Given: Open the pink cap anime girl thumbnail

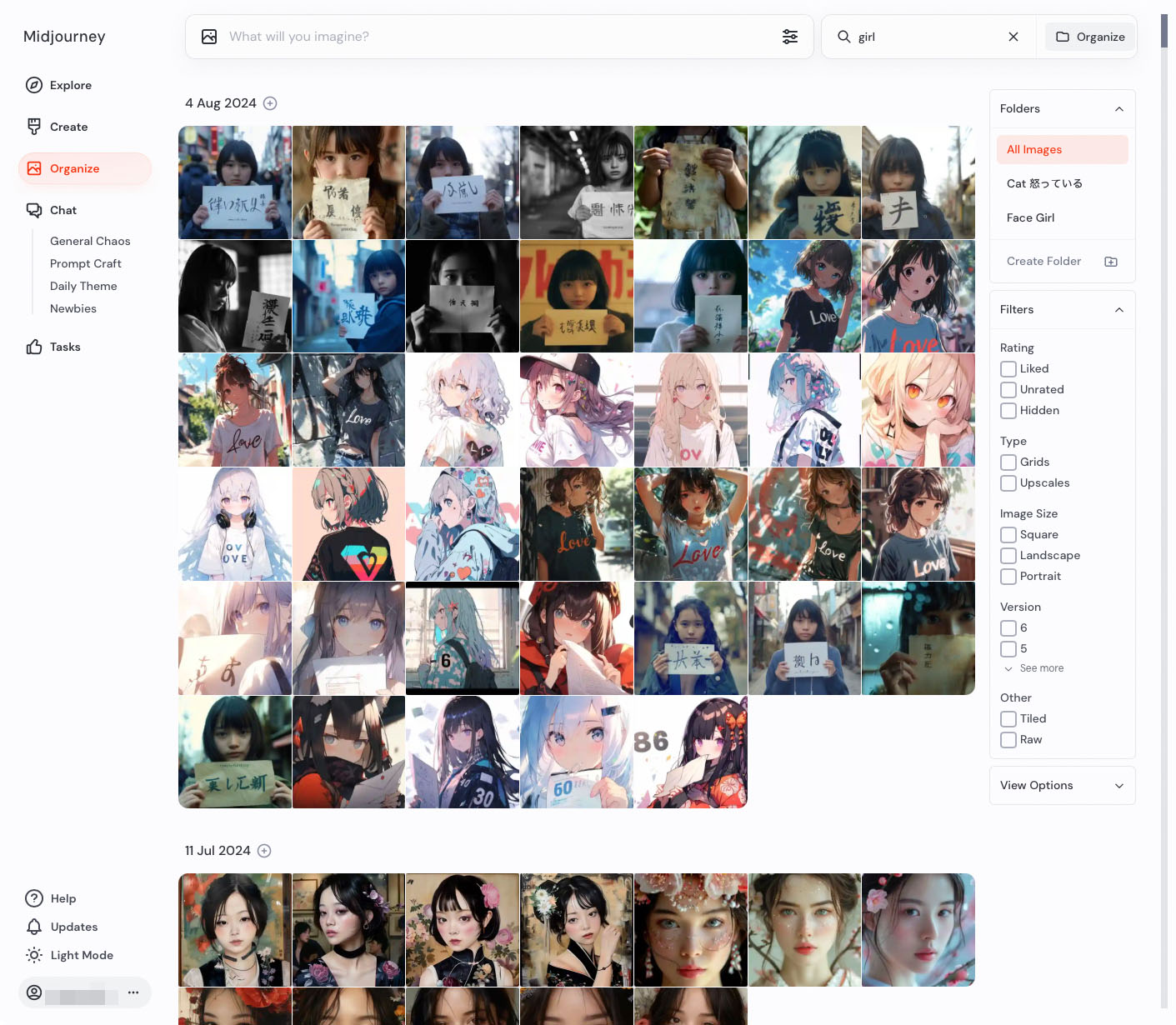Looking at the screenshot, I should point(577,410).
